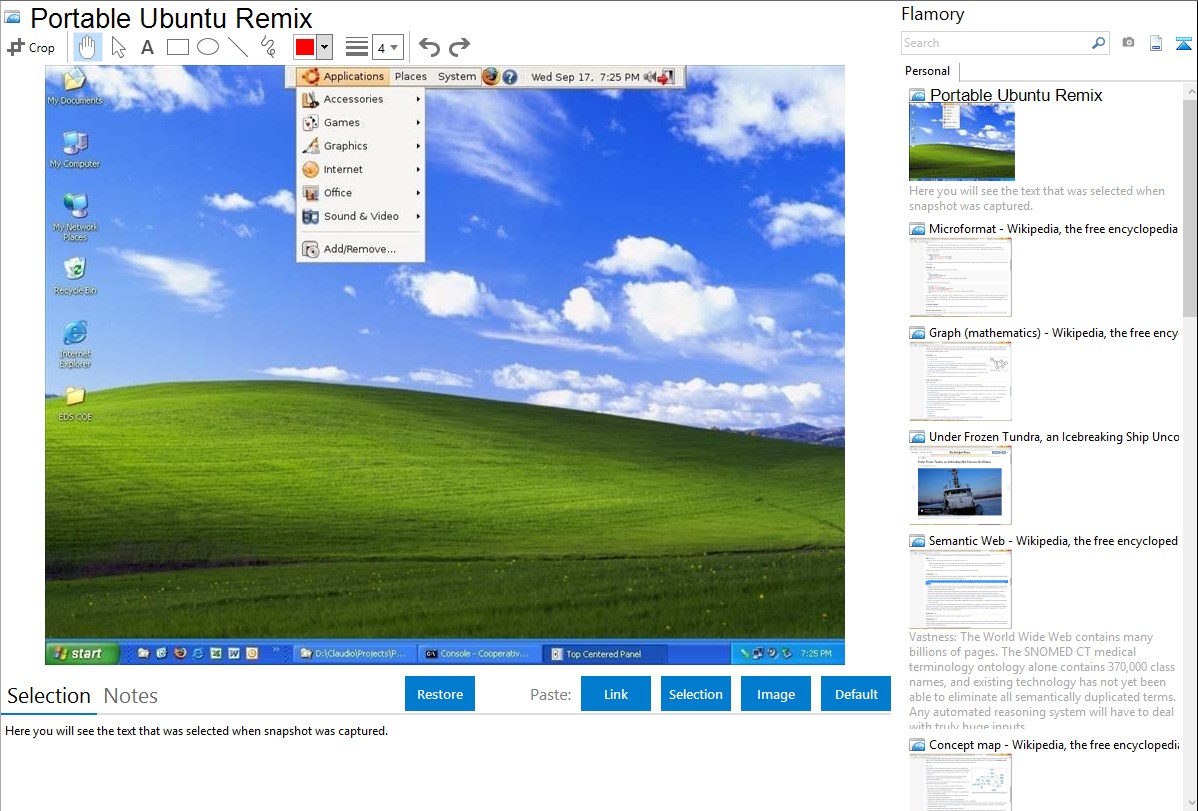Image resolution: width=1198 pixels, height=811 pixels.
Task: Click the search magnifier icon
Action: [1099, 43]
